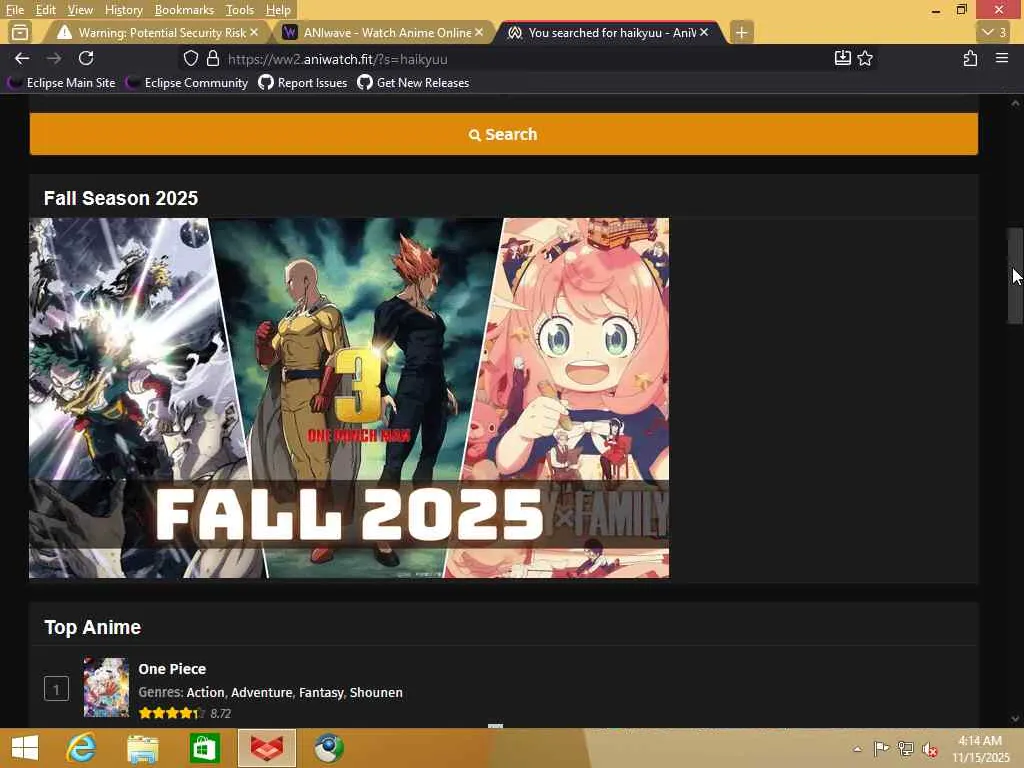1024x768 pixels.
Task: Open Get New Releases bookmark
Action: pyautogui.click(x=413, y=83)
